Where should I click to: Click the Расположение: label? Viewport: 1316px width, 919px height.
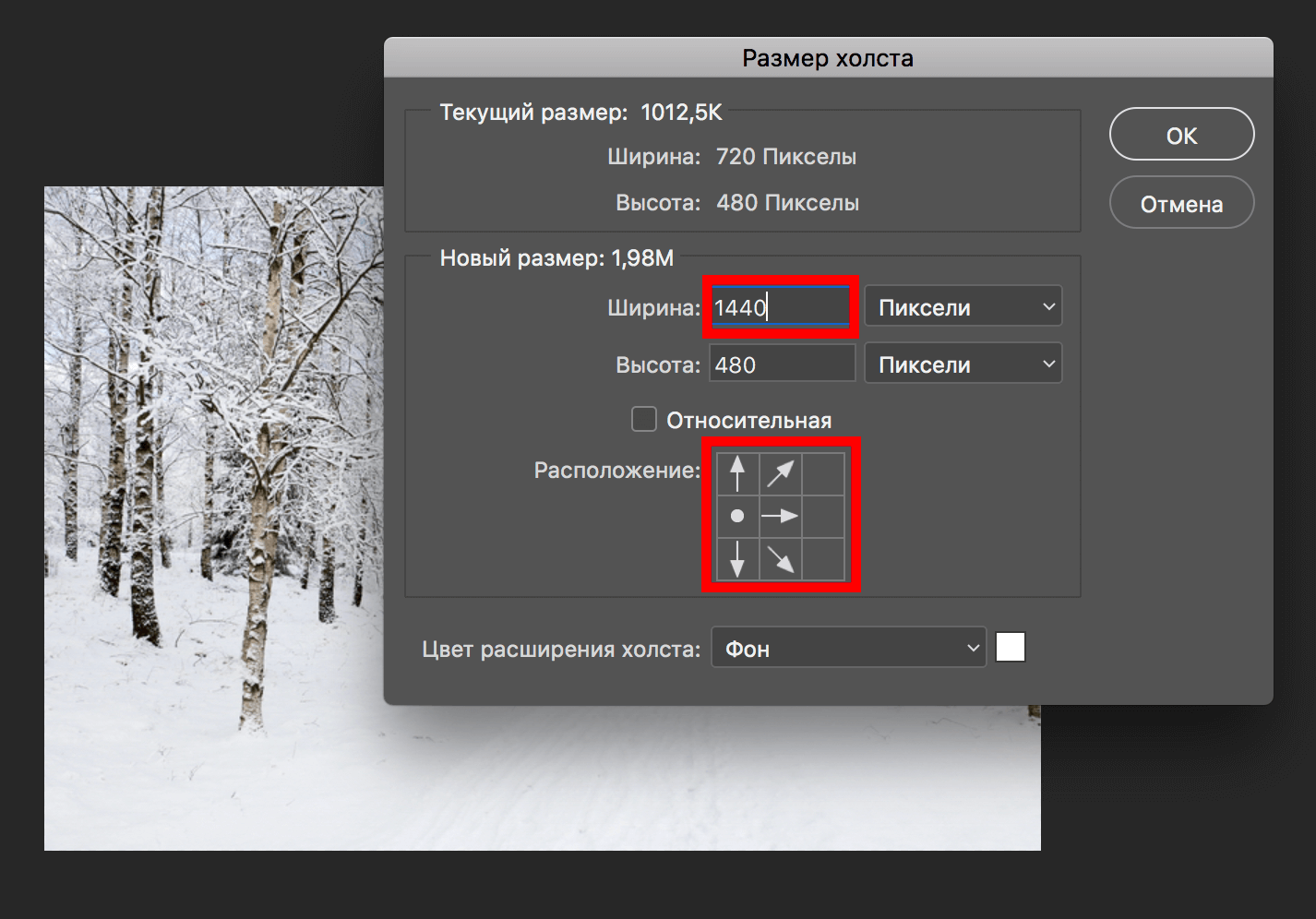pos(617,471)
